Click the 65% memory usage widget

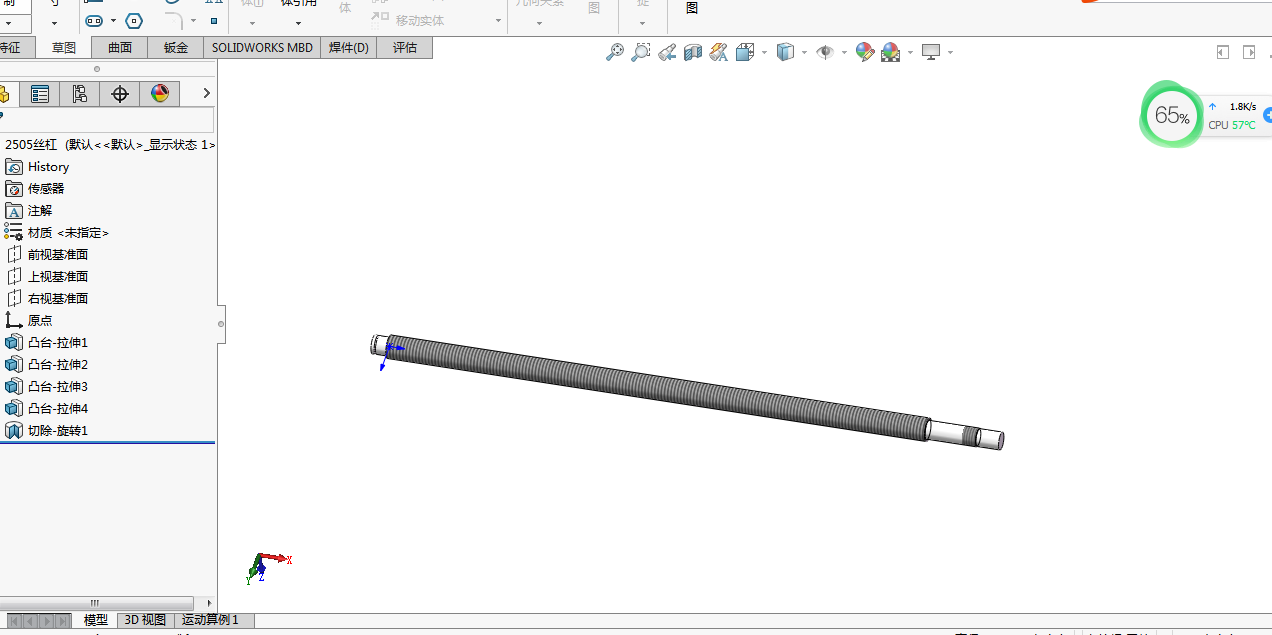[1172, 114]
